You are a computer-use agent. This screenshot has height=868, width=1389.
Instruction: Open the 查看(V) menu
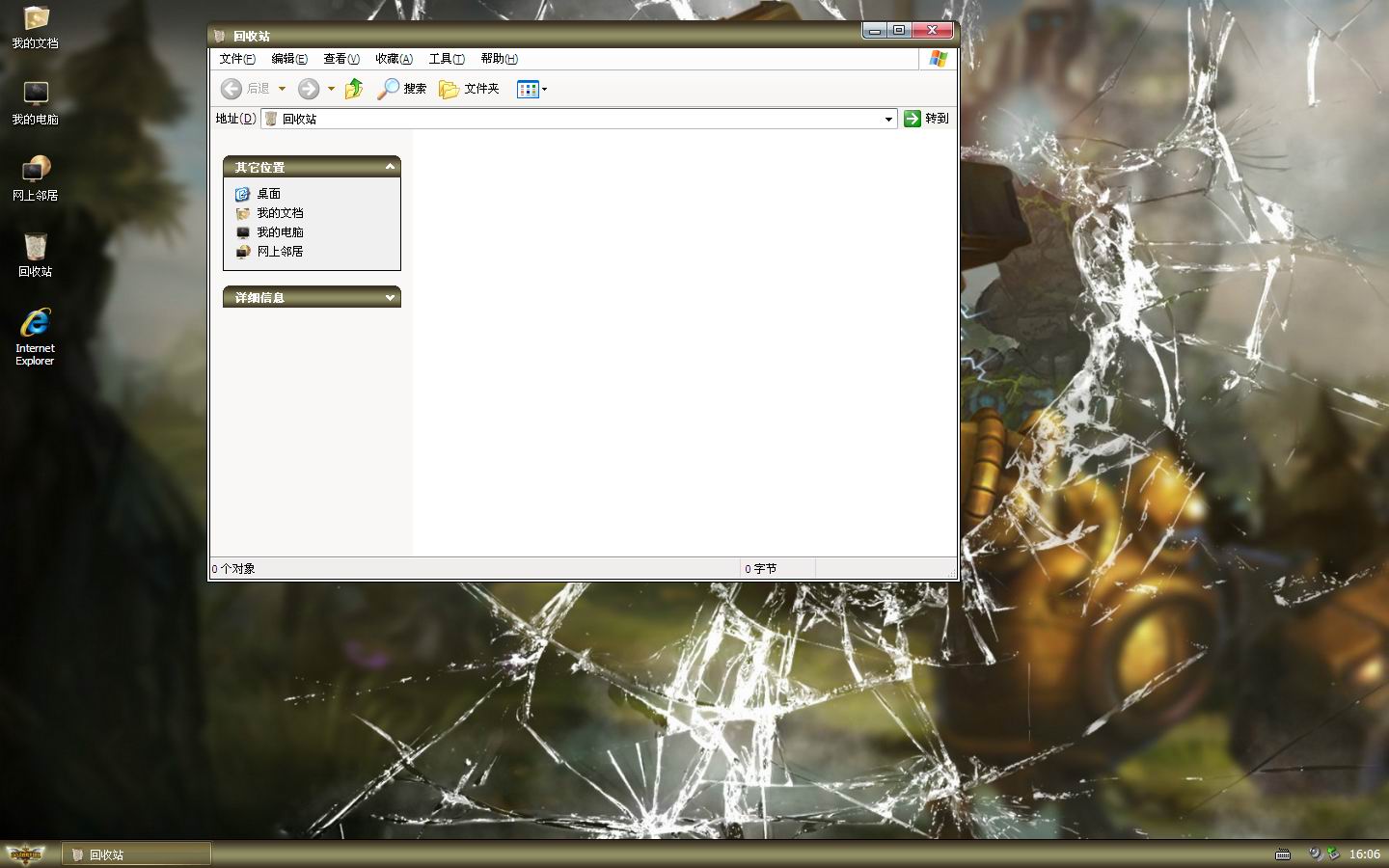341,59
